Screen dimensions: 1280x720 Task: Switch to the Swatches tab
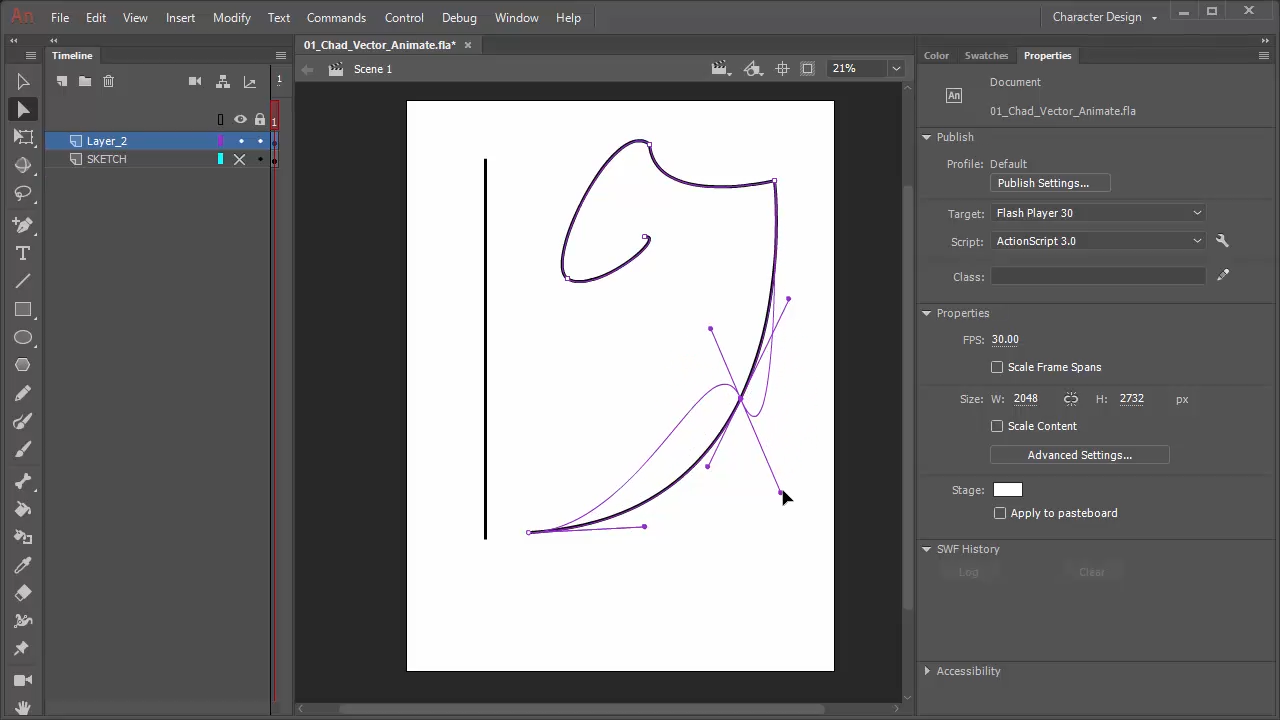pyautogui.click(x=986, y=55)
